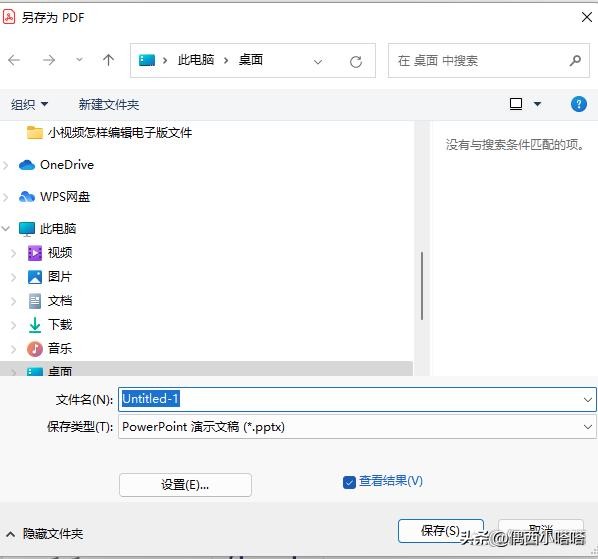598x559 pixels.
Task: Close the 另存为 PDF dialog
Action: (x=587, y=17)
